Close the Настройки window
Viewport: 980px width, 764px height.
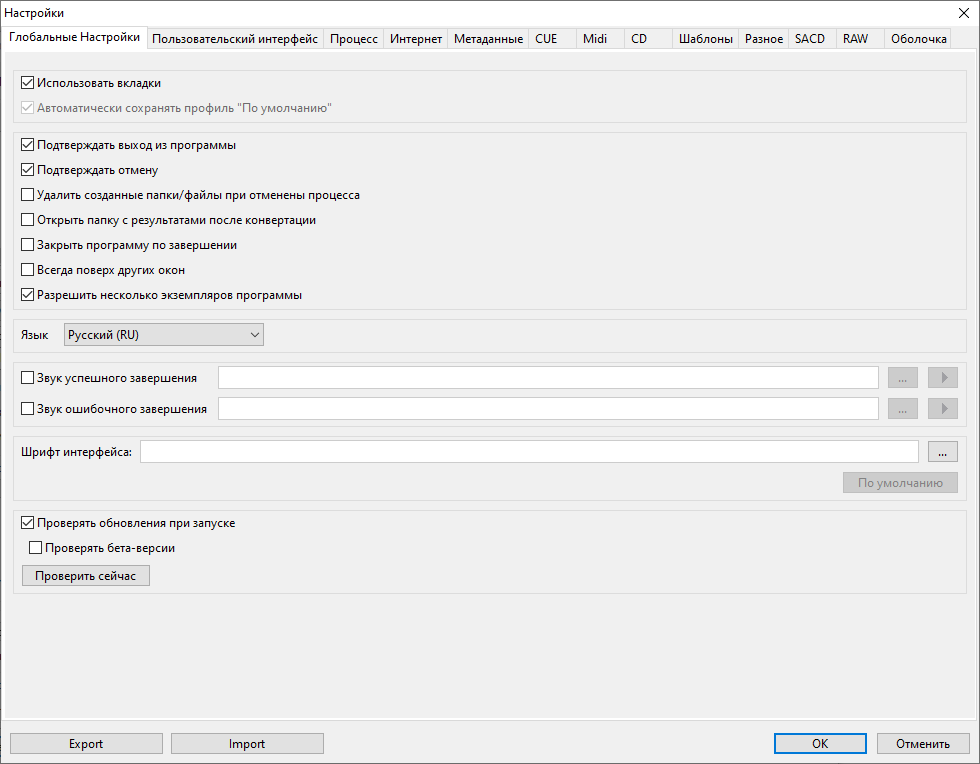[x=962, y=13]
